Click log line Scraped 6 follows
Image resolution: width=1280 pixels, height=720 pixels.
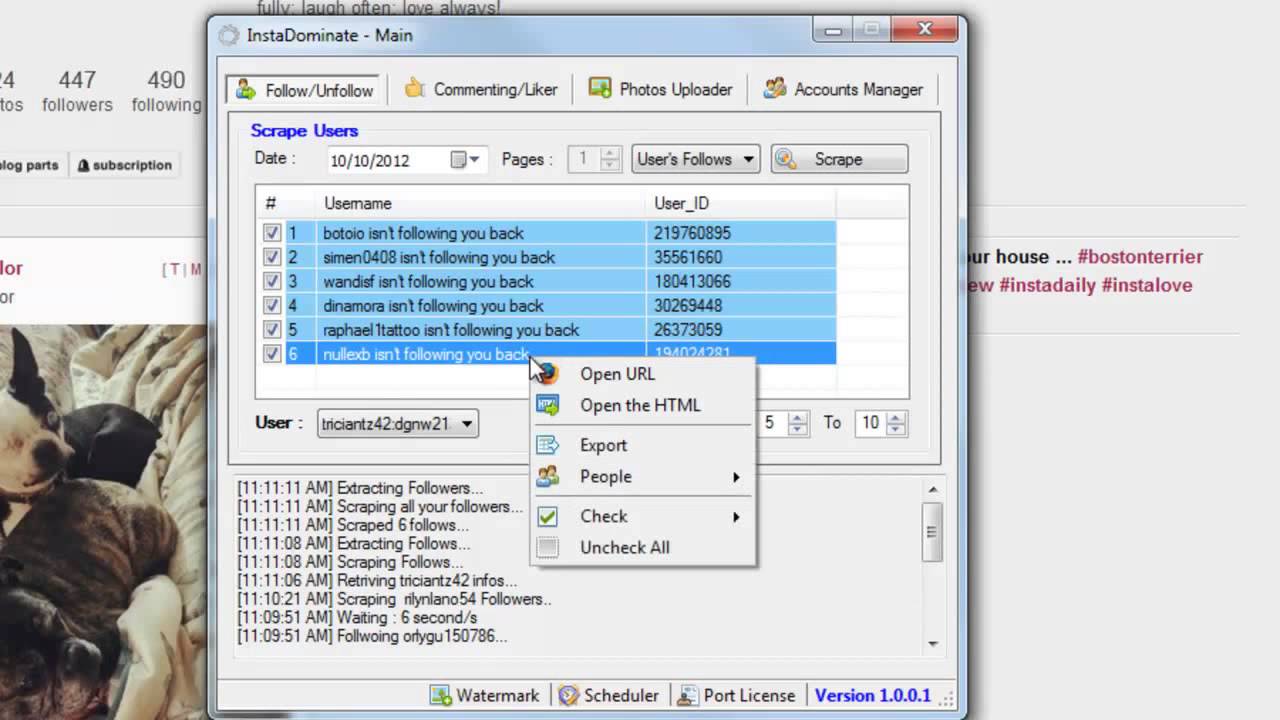(x=352, y=525)
